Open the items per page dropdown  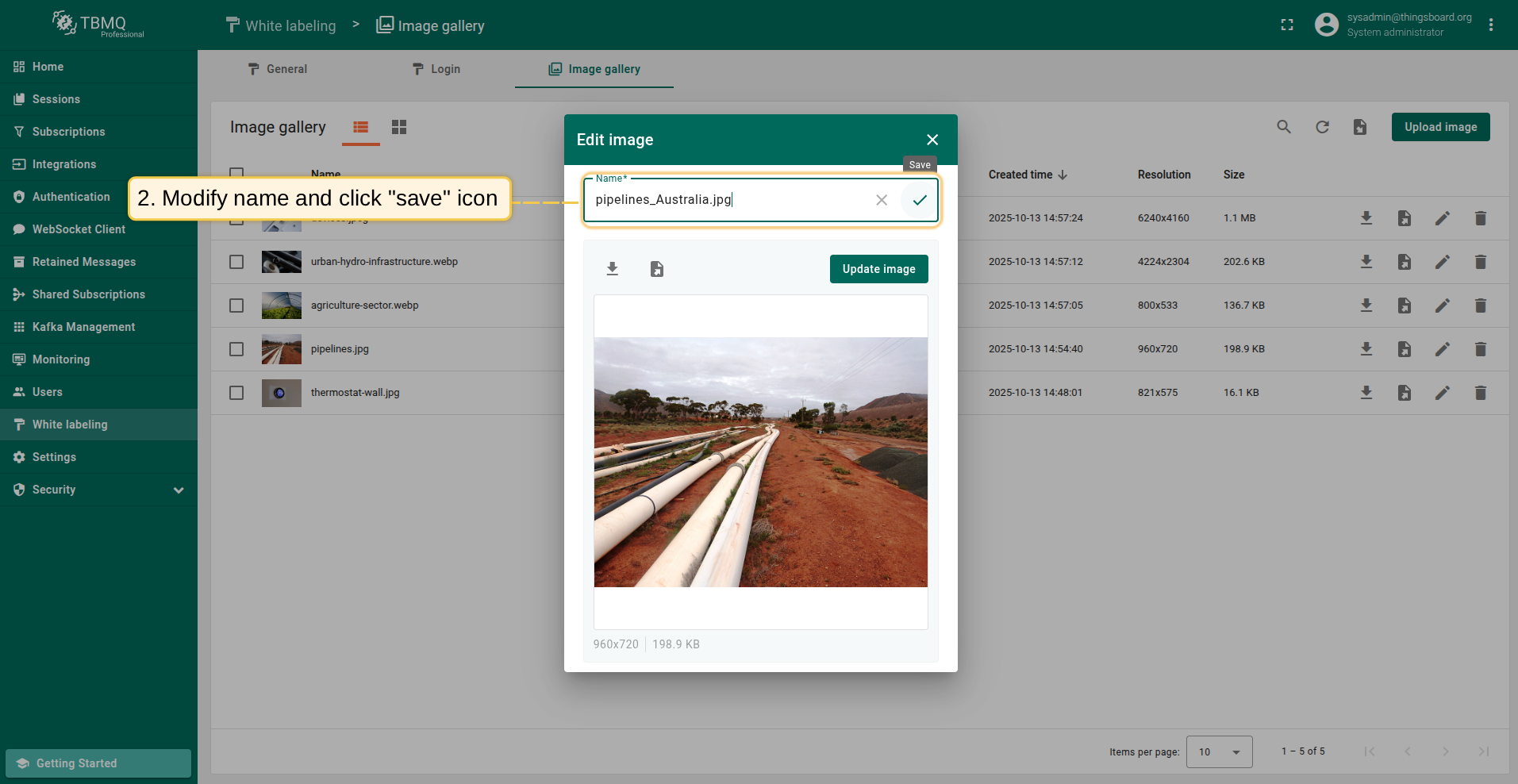tap(1219, 751)
